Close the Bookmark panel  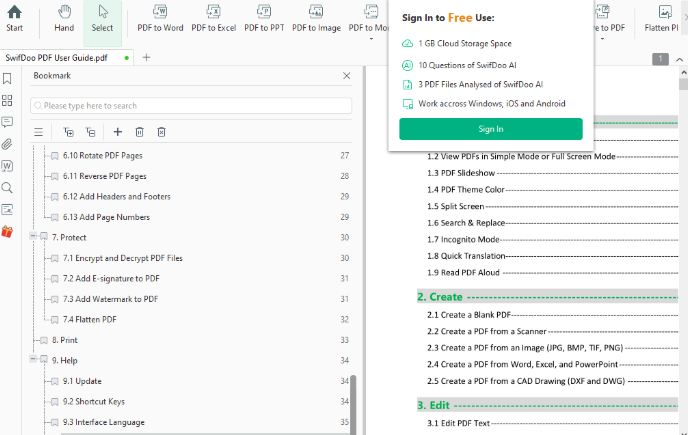pos(347,75)
